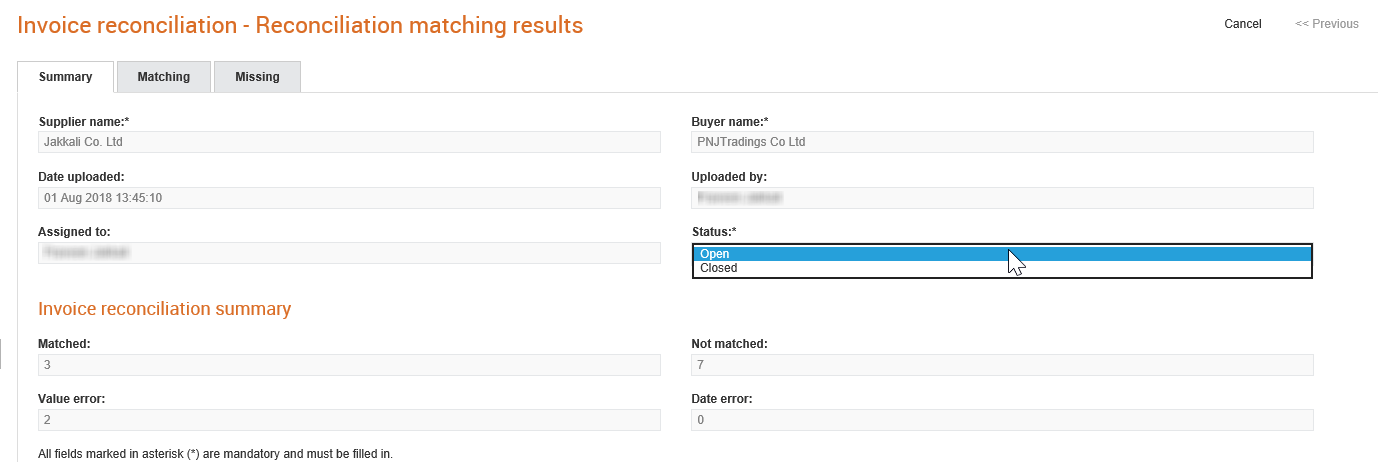Click the Supplier name field

coord(349,142)
